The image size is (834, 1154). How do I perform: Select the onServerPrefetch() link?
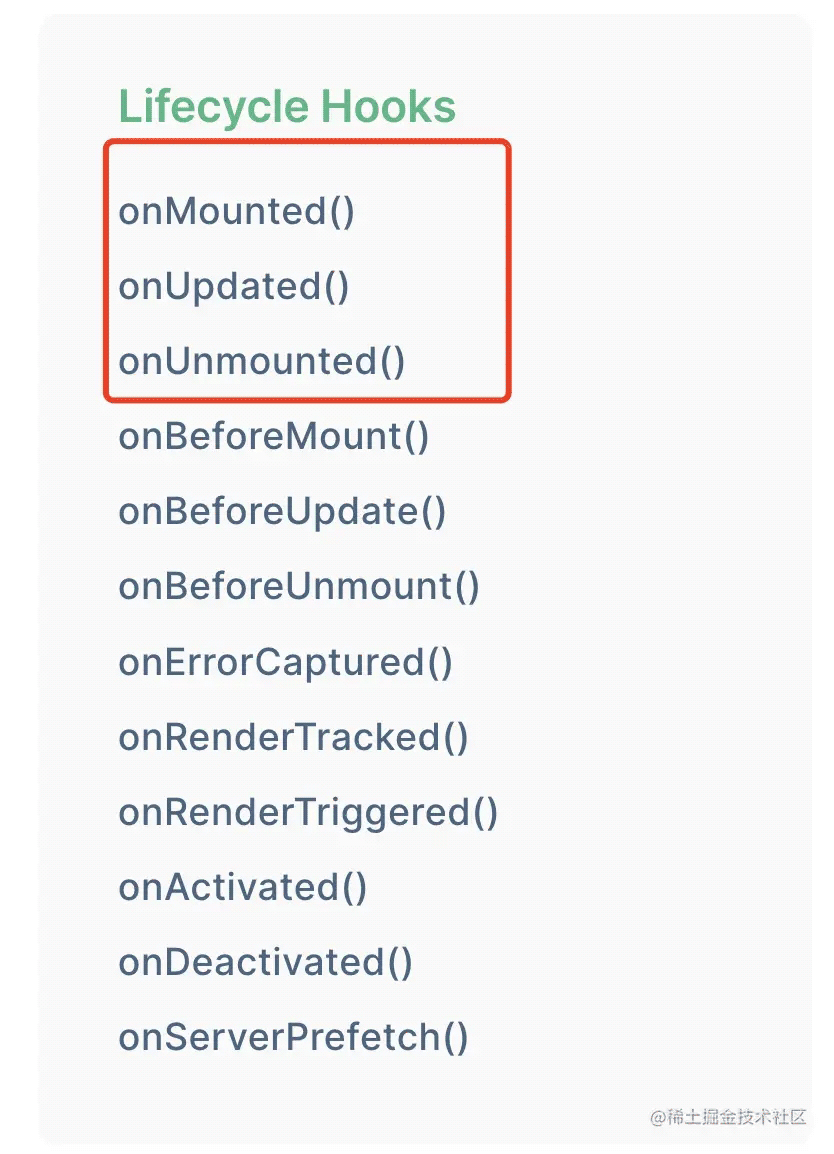(293, 1037)
